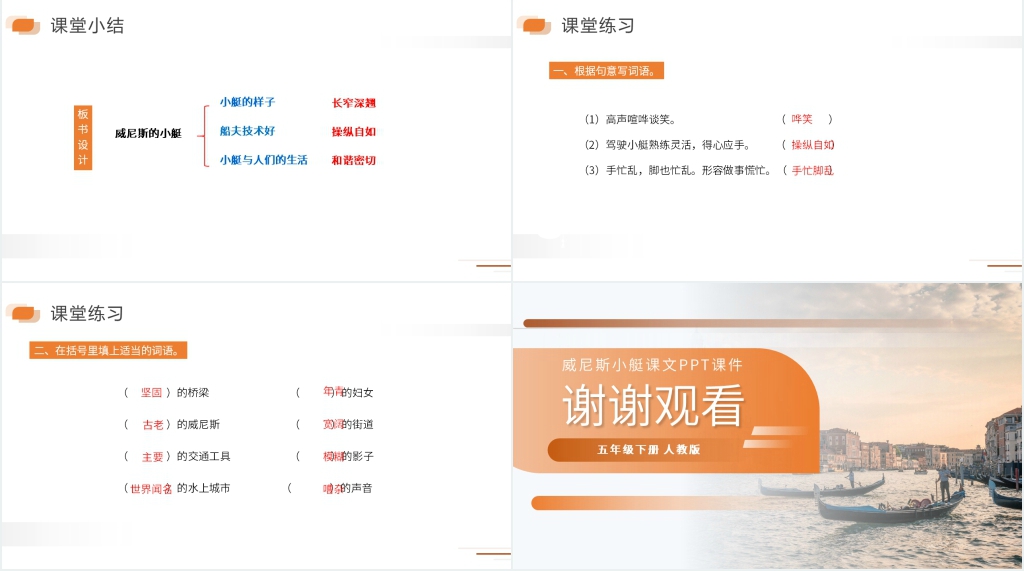
Task: Select the 谢谢观看 title text
Action: [653, 406]
